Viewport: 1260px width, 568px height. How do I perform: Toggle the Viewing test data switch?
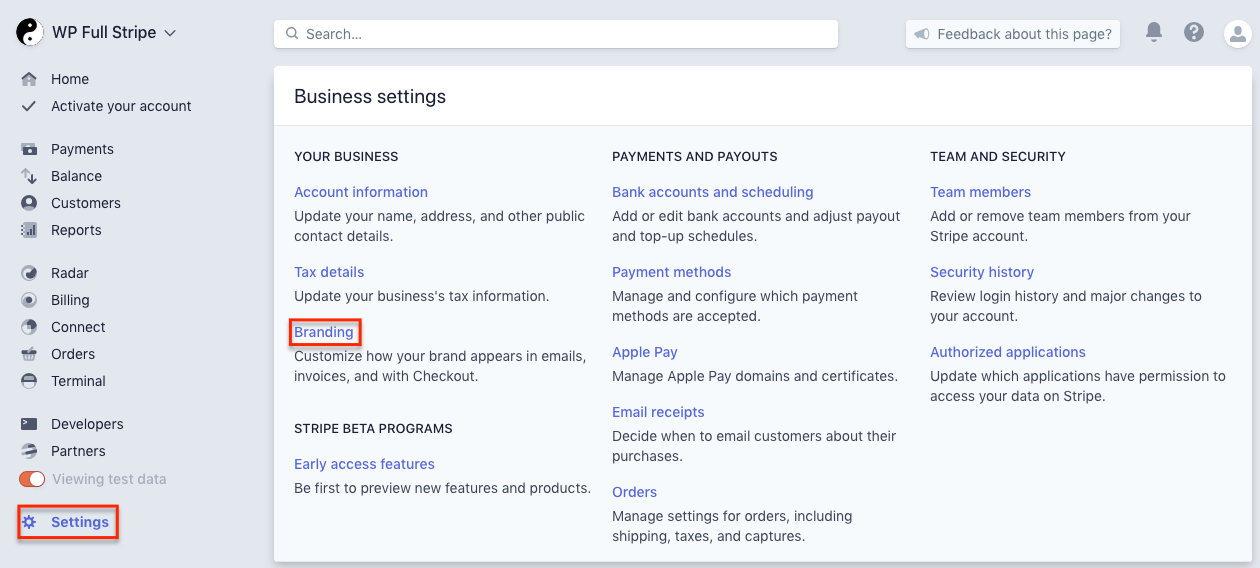(32, 479)
